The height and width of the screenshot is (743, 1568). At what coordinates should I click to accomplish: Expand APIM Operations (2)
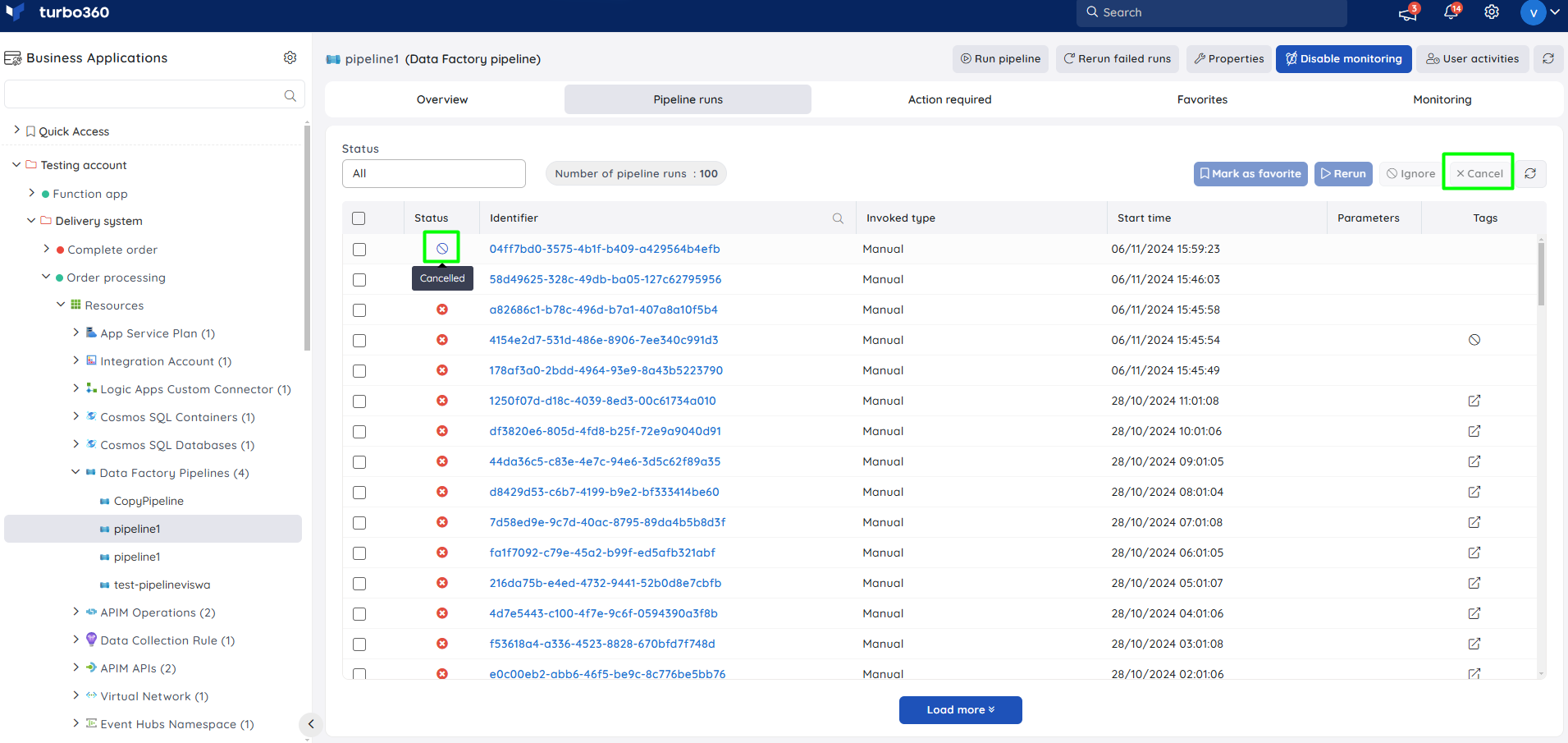(x=76, y=612)
